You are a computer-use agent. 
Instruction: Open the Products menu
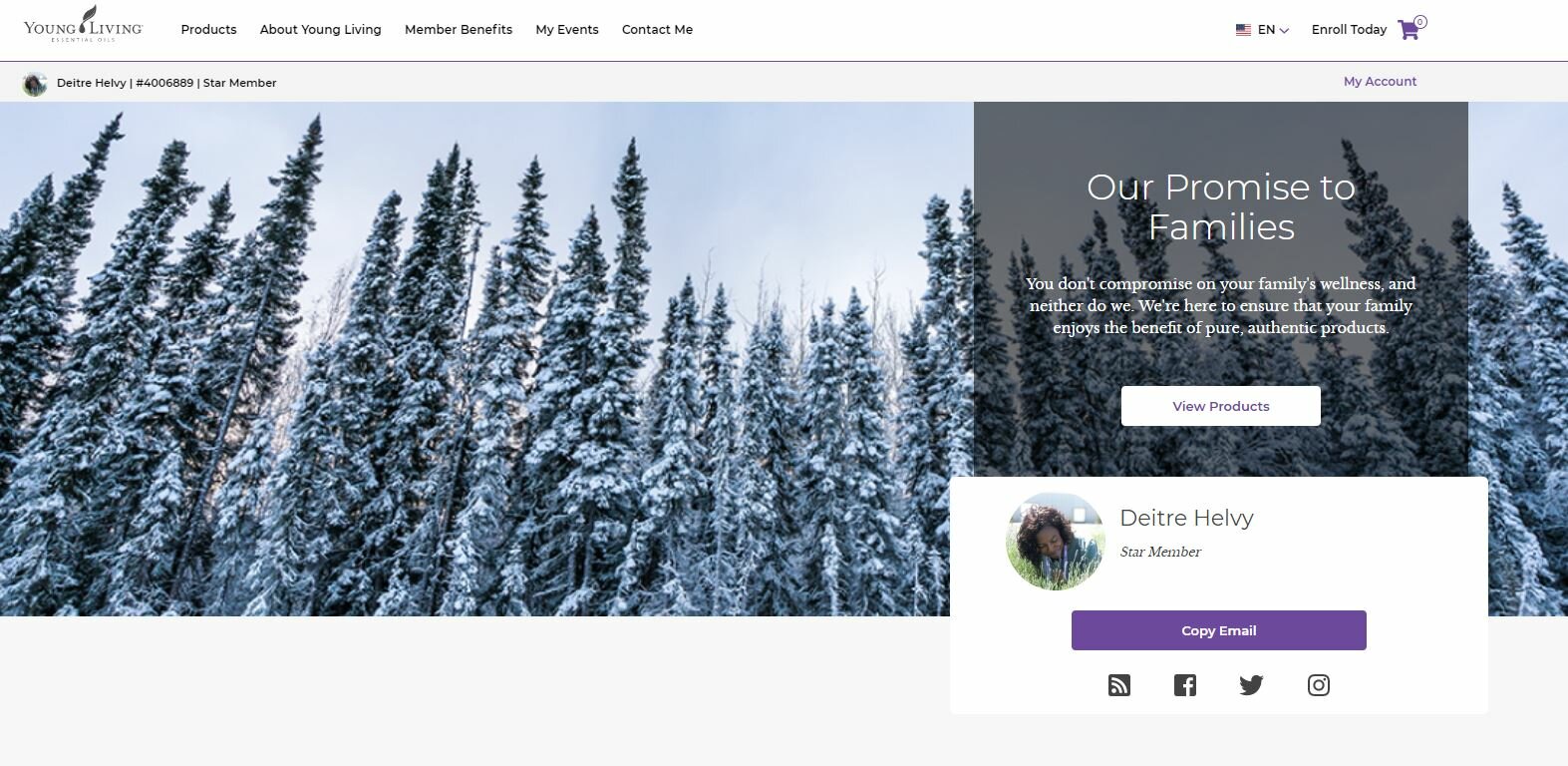208,30
